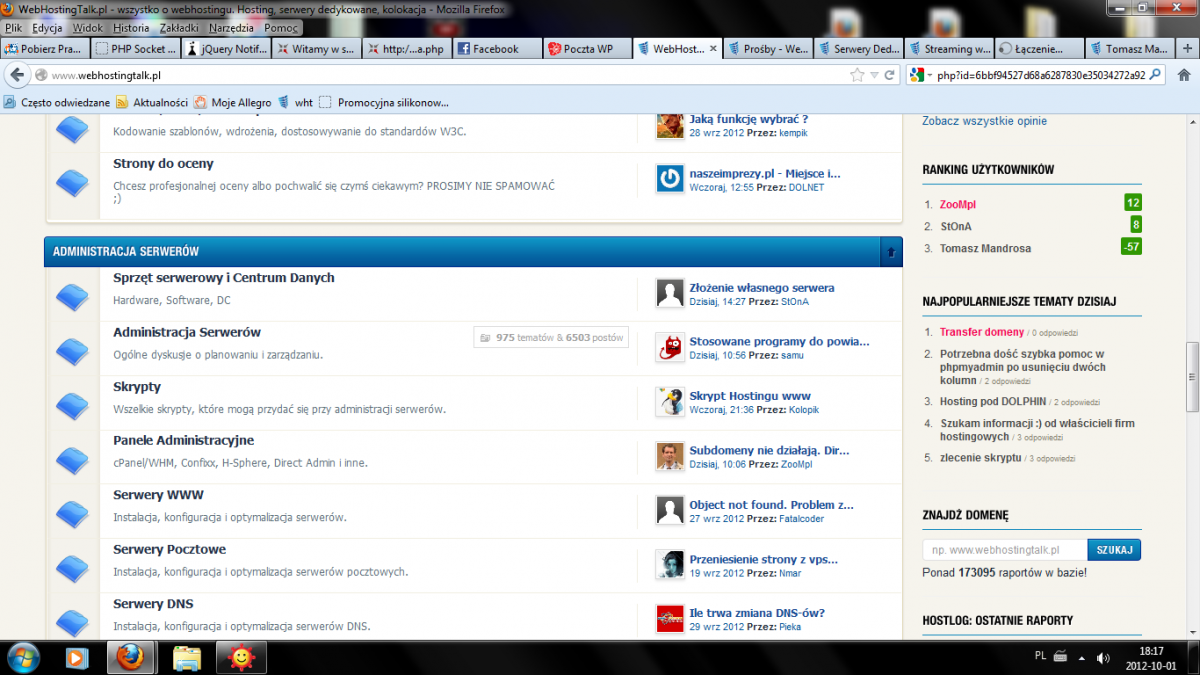This screenshot has width=1200, height=675.
Task: Click the SZUKAJ domain search button
Action: 1114,550
